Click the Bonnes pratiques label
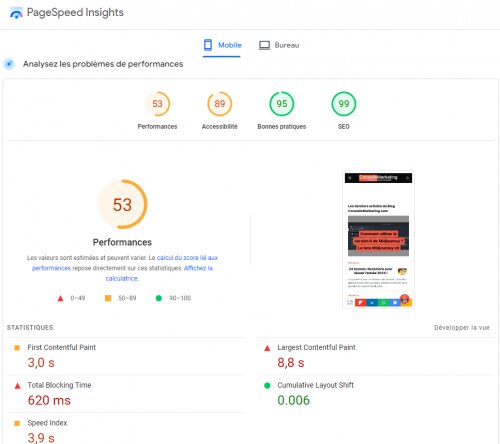The width and height of the screenshot is (500, 444). pyautogui.click(x=282, y=126)
